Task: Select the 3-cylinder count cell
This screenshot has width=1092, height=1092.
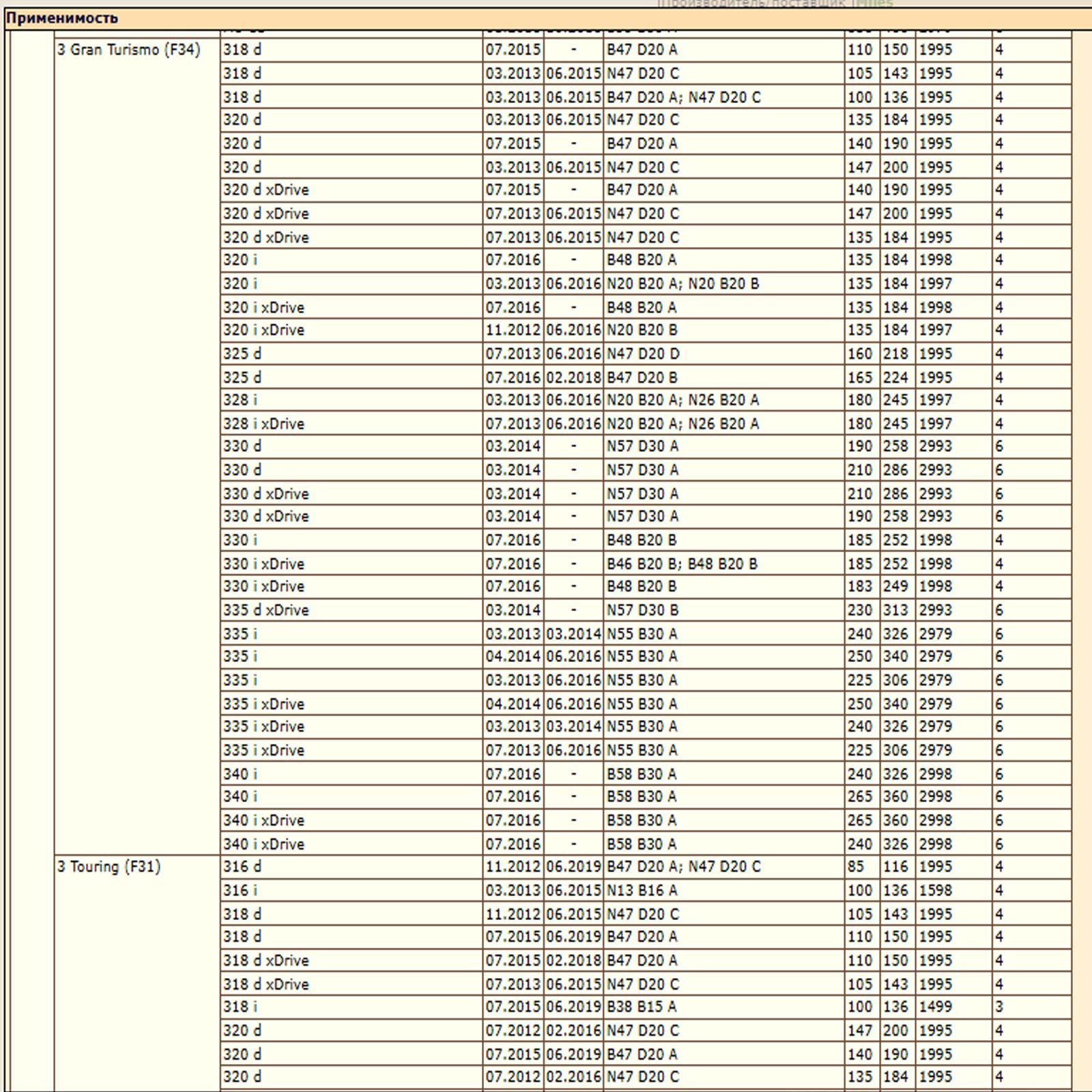Action: [x=999, y=1007]
